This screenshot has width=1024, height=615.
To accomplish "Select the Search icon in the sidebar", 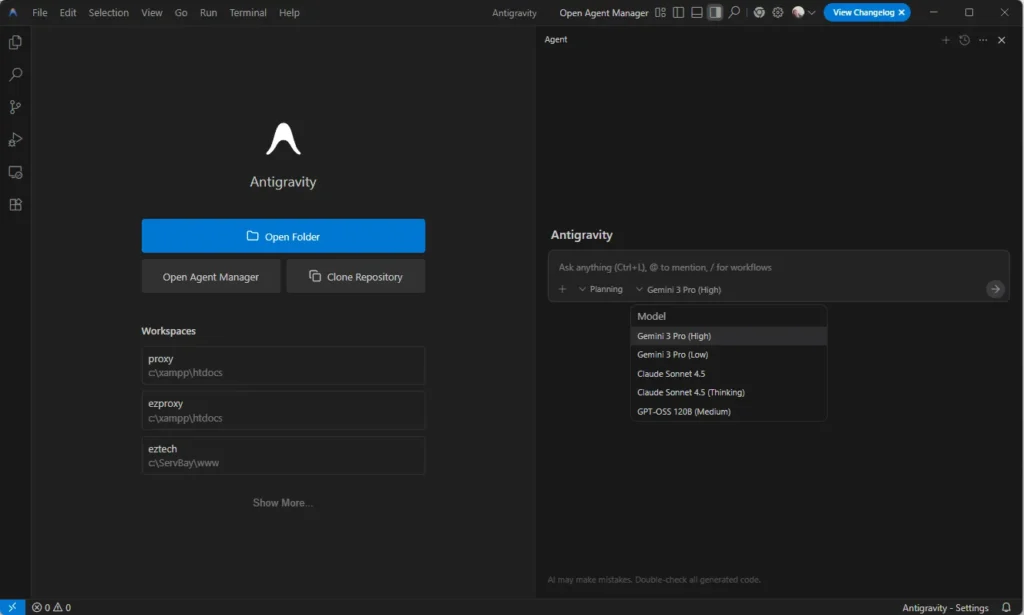I will click(14, 74).
